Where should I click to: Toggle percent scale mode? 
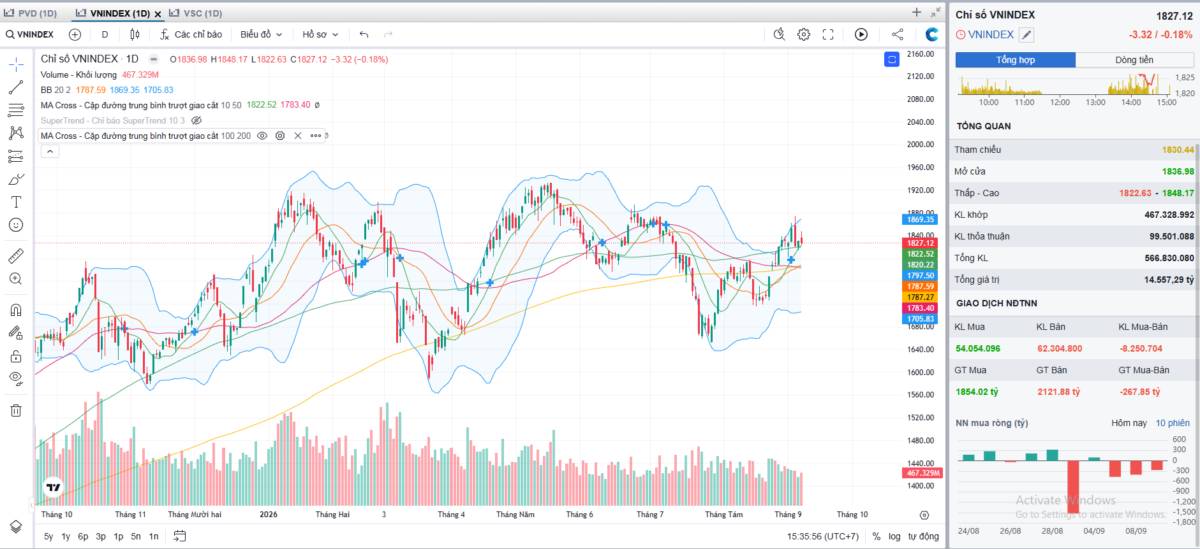point(876,536)
